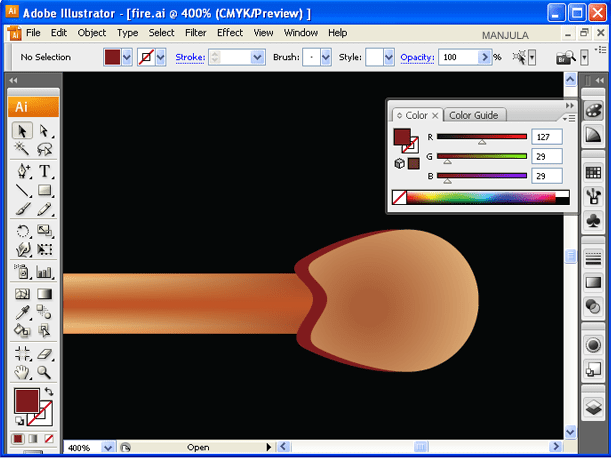The width and height of the screenshot is (611, 459).
Task: Open stroke weight dropdown
Action: [257, 57]
